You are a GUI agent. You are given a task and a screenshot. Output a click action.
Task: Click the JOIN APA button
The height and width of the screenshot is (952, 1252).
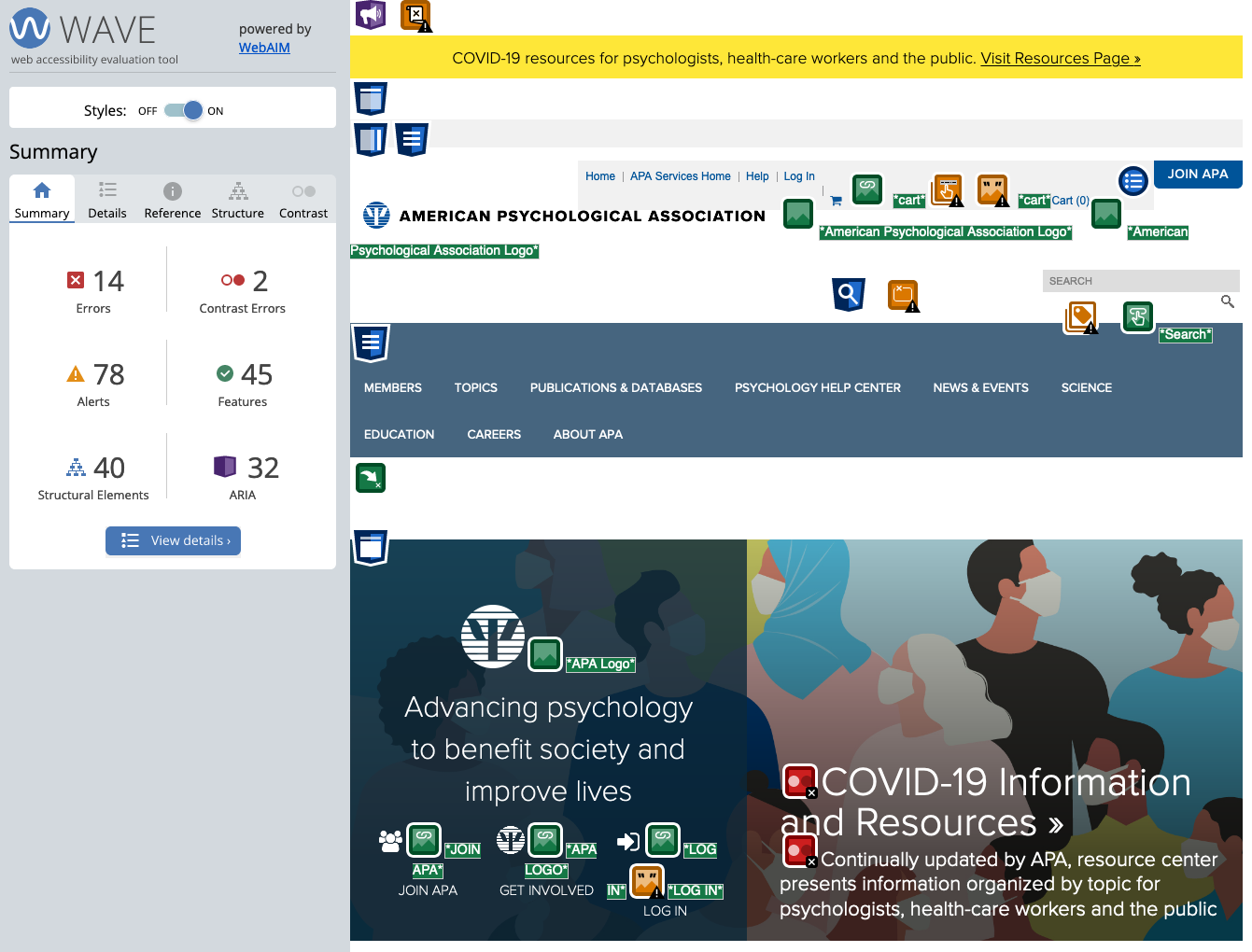(1197, 175)
